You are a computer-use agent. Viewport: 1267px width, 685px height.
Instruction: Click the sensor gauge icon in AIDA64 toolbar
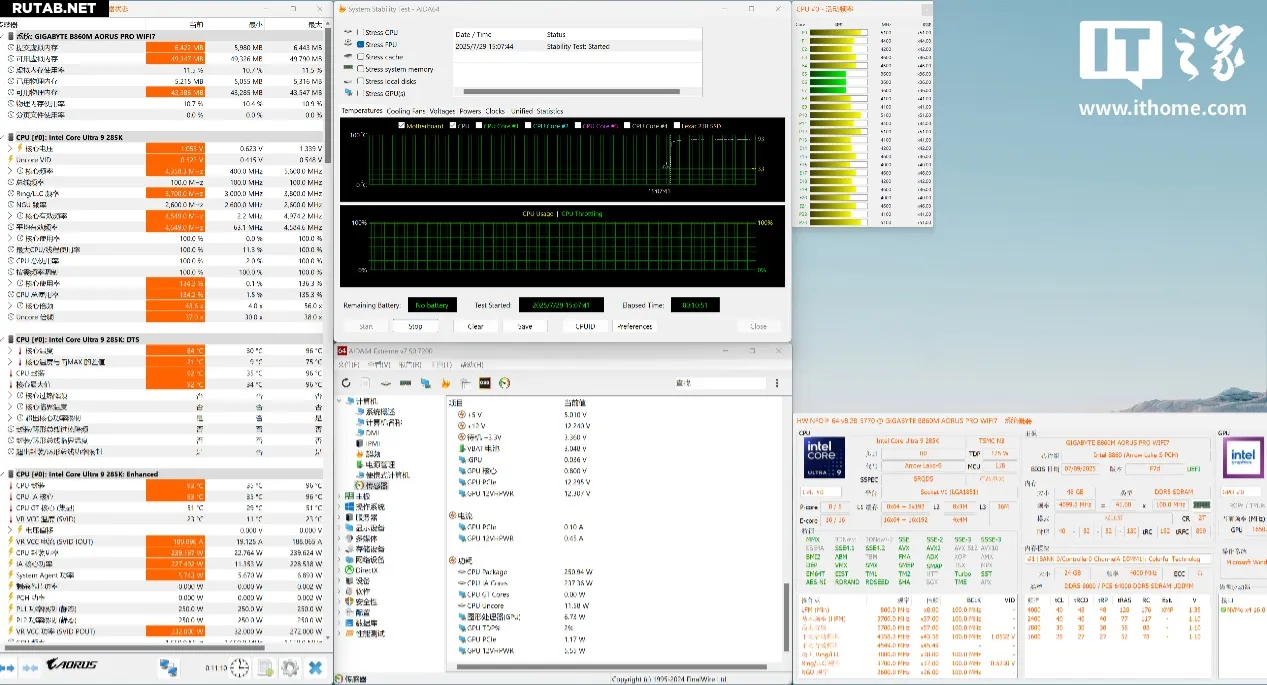(x=504, y=382)
